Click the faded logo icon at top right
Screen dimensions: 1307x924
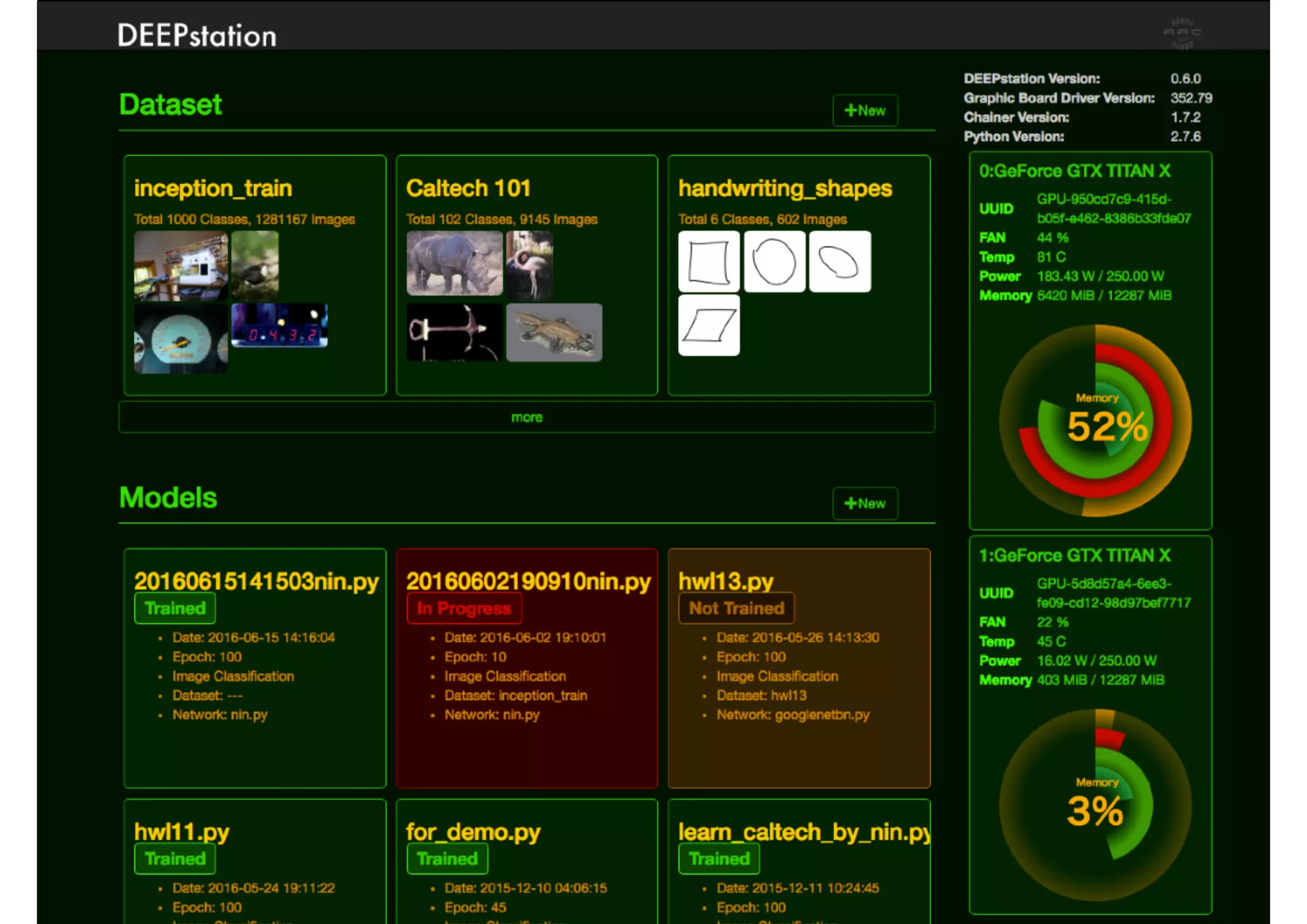(x=1181, y=33)
